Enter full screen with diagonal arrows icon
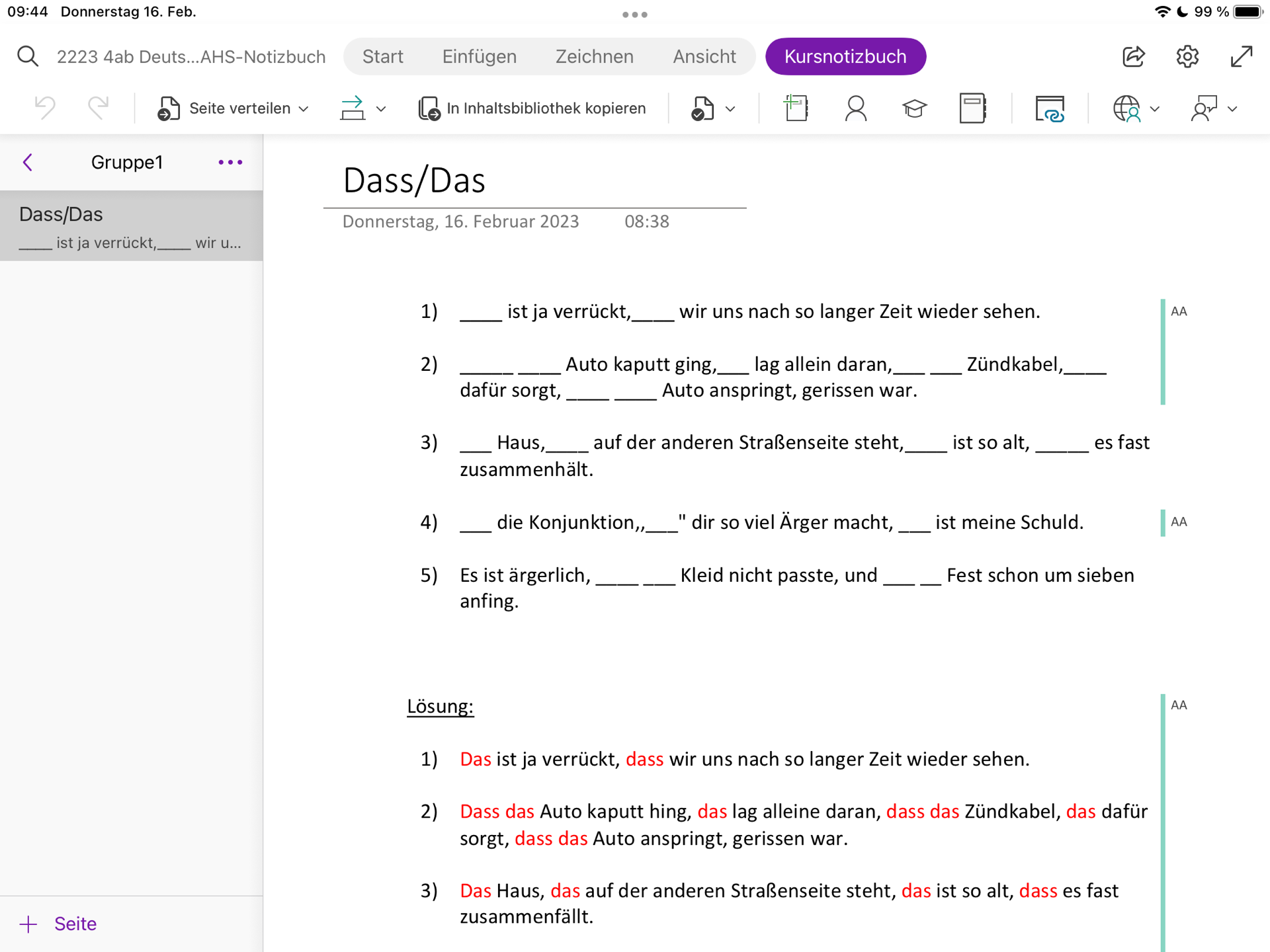 [1242, 56]
